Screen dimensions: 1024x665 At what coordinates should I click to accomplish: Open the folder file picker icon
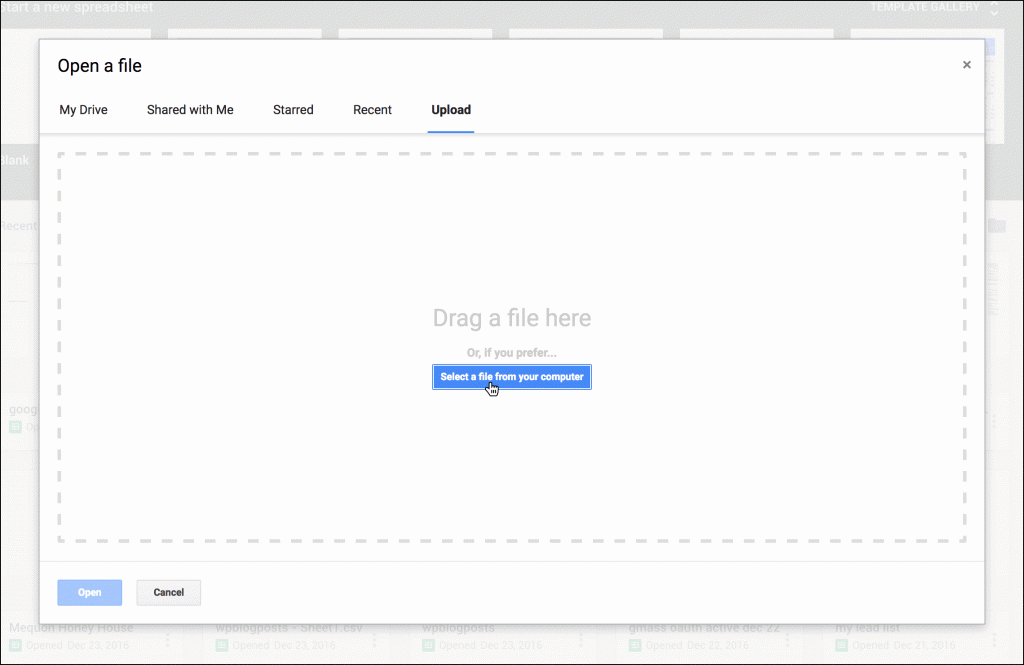click(996, 226)
